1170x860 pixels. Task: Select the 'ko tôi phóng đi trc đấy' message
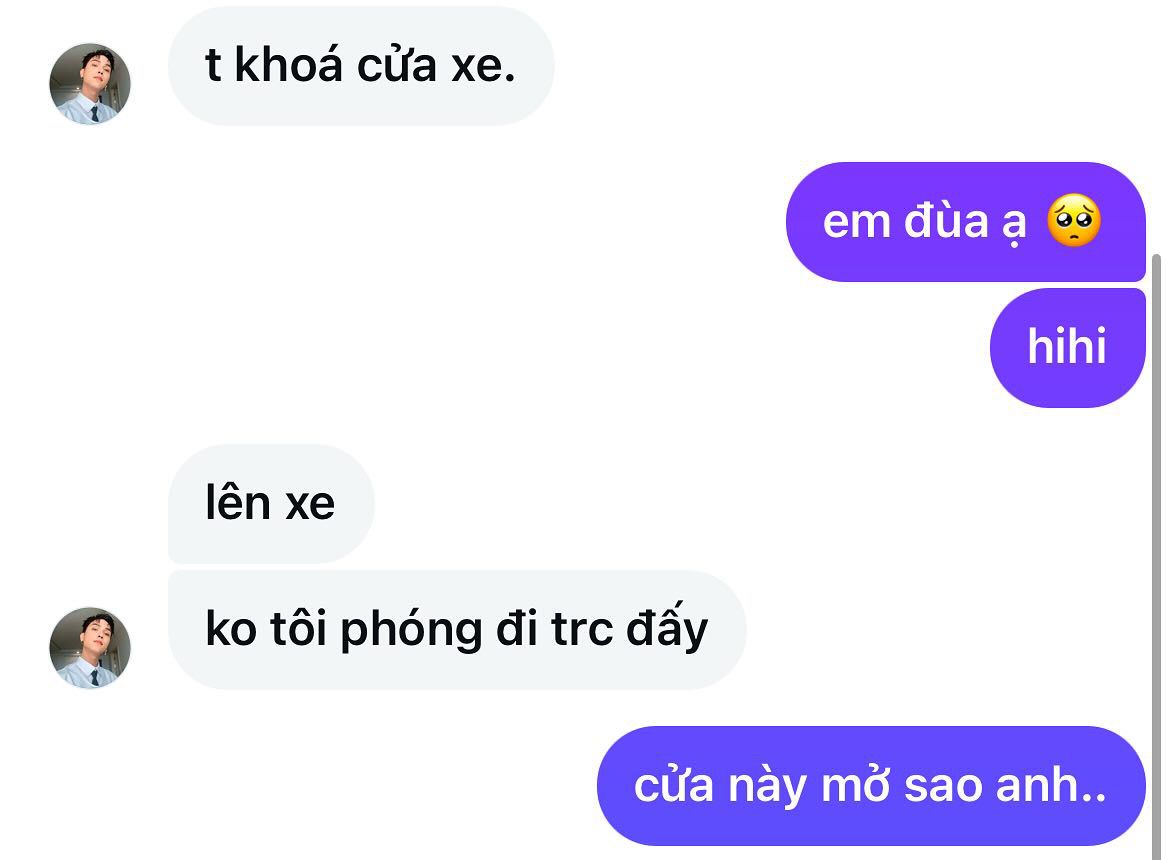click(457, 630)
